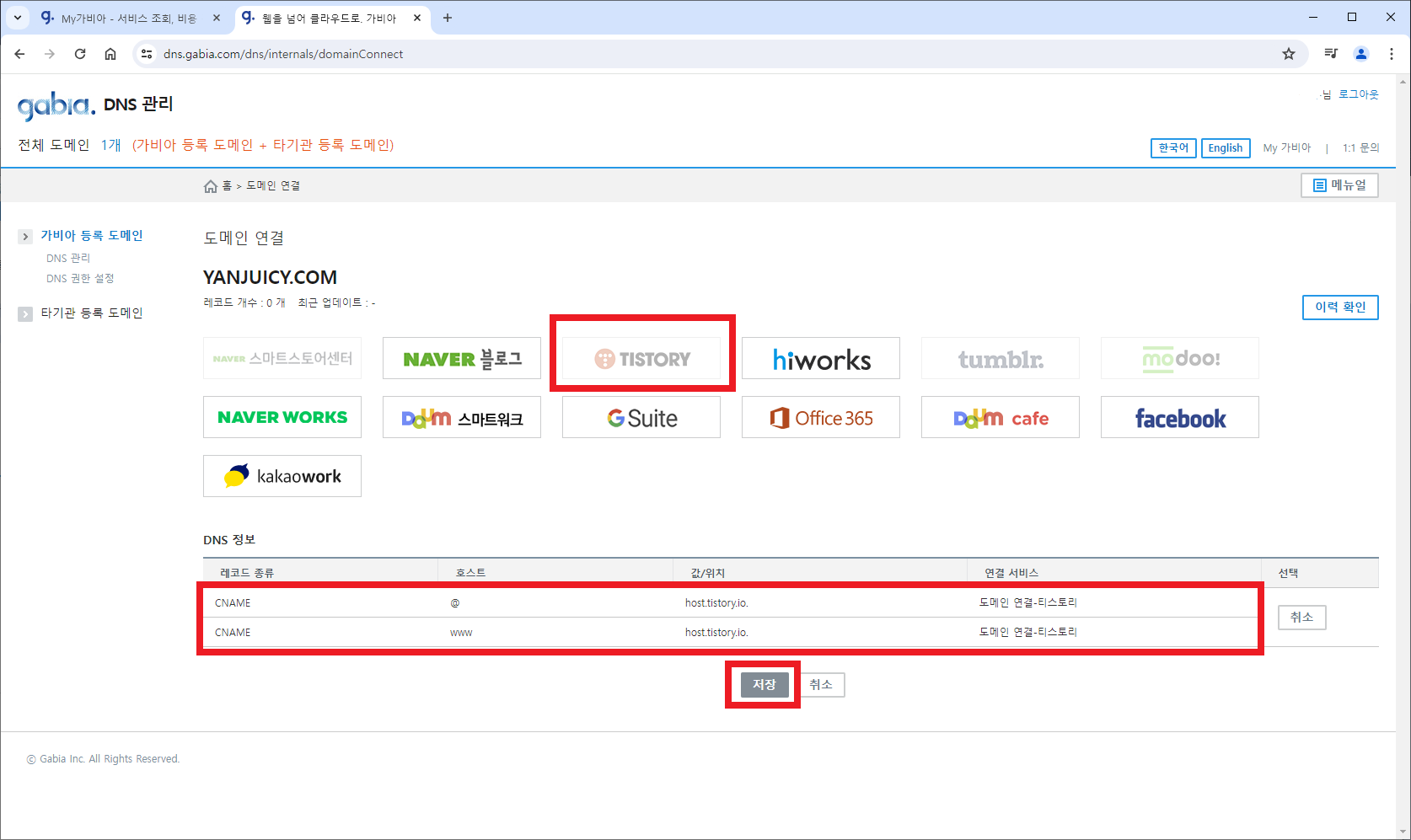Go forward with browser forward arrow

tap(50, 54)
